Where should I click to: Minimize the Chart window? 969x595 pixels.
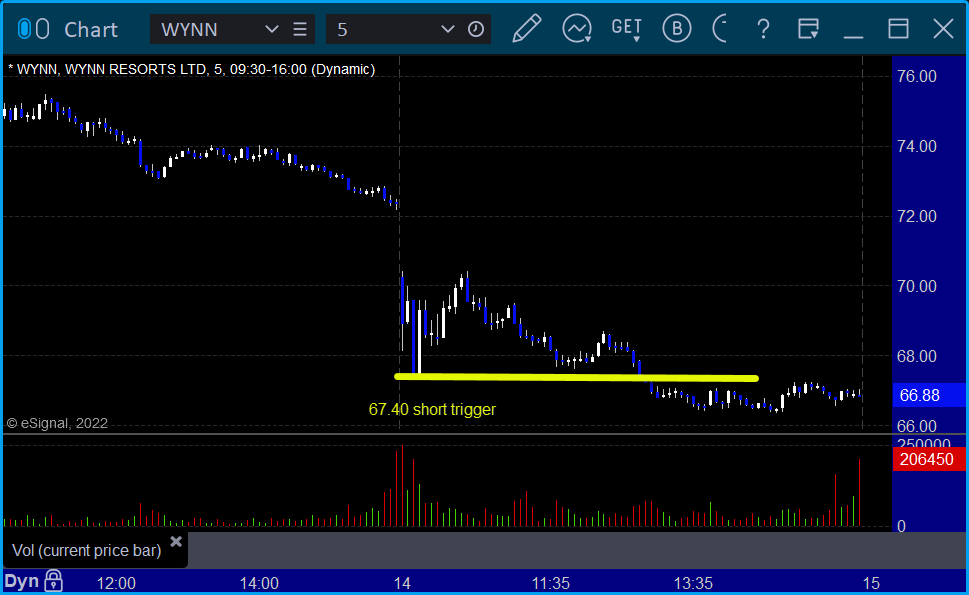[853, 36]
